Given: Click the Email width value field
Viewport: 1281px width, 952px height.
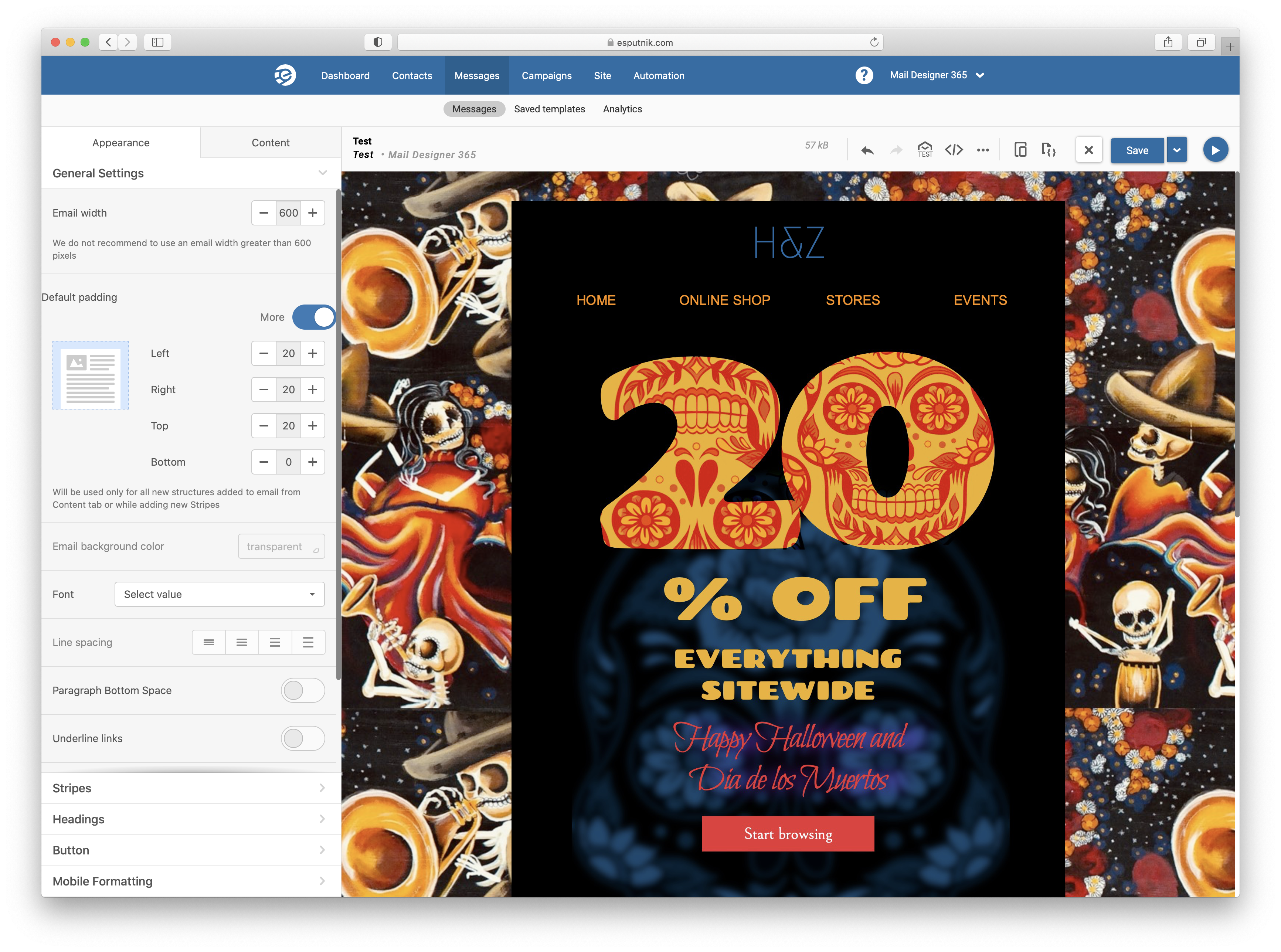Looking at the screenshot, I should coord(289,213).
